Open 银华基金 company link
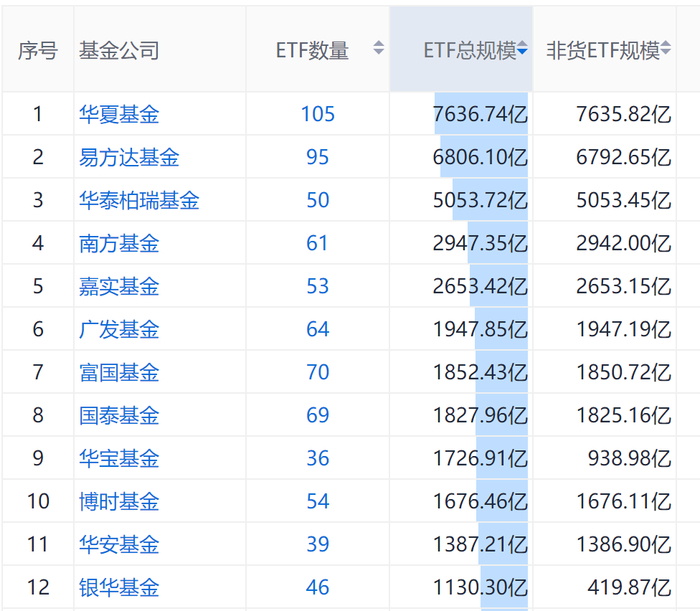The width and height of the screenshot is (700, 611). pyautogui.click(x=119, y=587)
